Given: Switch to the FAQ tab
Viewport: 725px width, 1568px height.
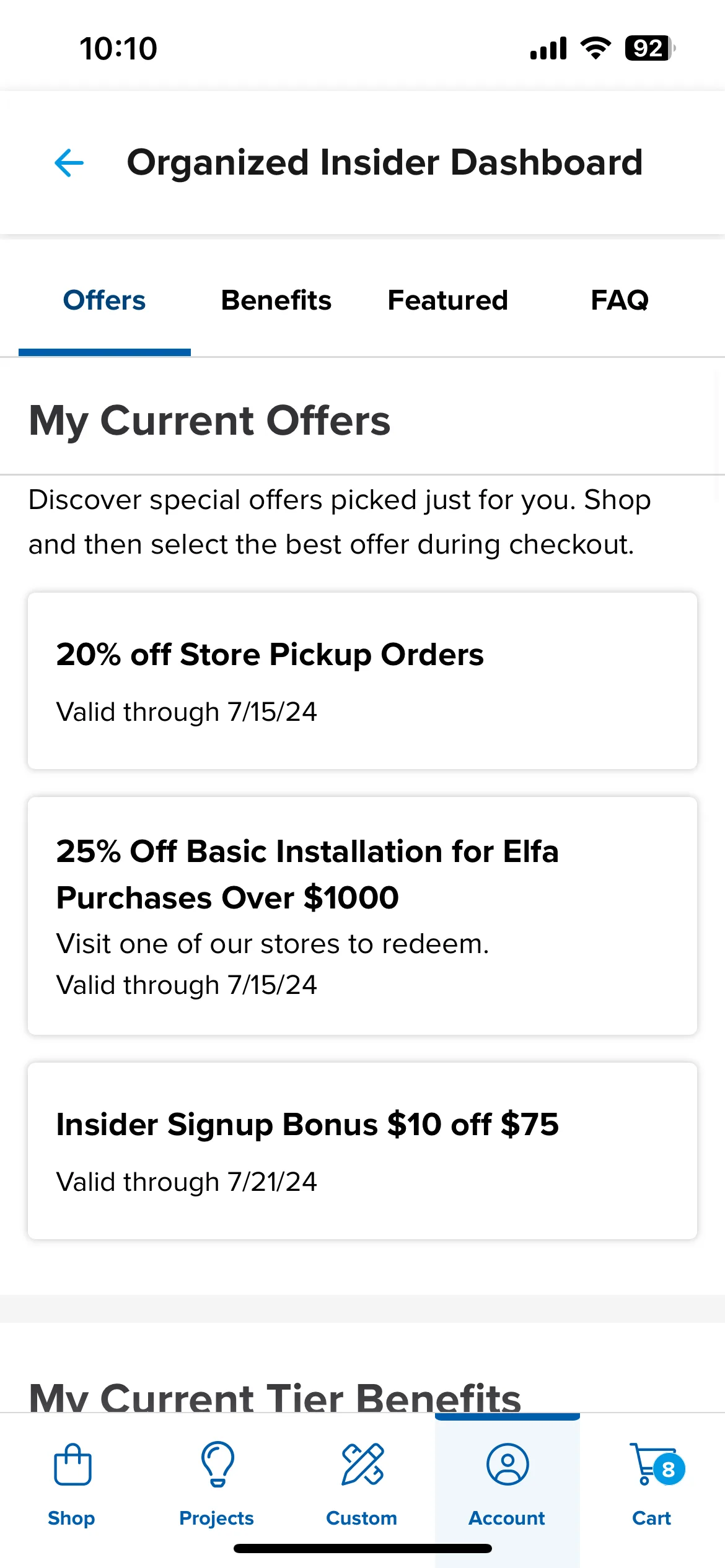Looking at the screenshot, I should click(620, 300).
